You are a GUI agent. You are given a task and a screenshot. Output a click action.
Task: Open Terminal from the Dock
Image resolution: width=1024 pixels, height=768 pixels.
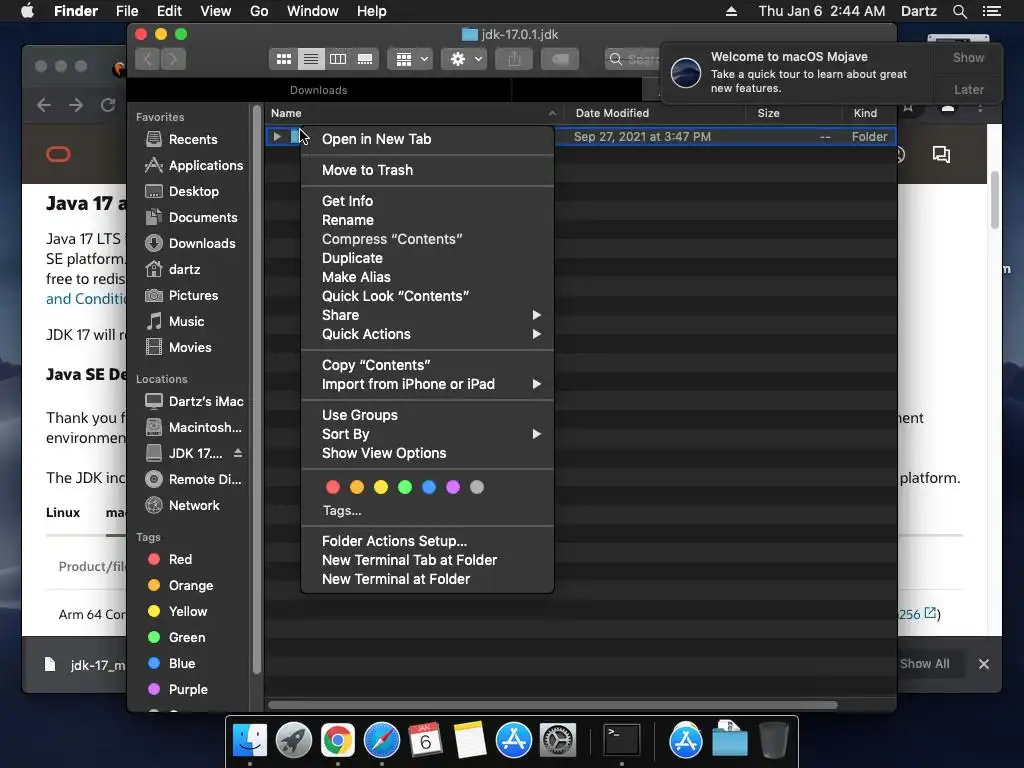(621, 739)
